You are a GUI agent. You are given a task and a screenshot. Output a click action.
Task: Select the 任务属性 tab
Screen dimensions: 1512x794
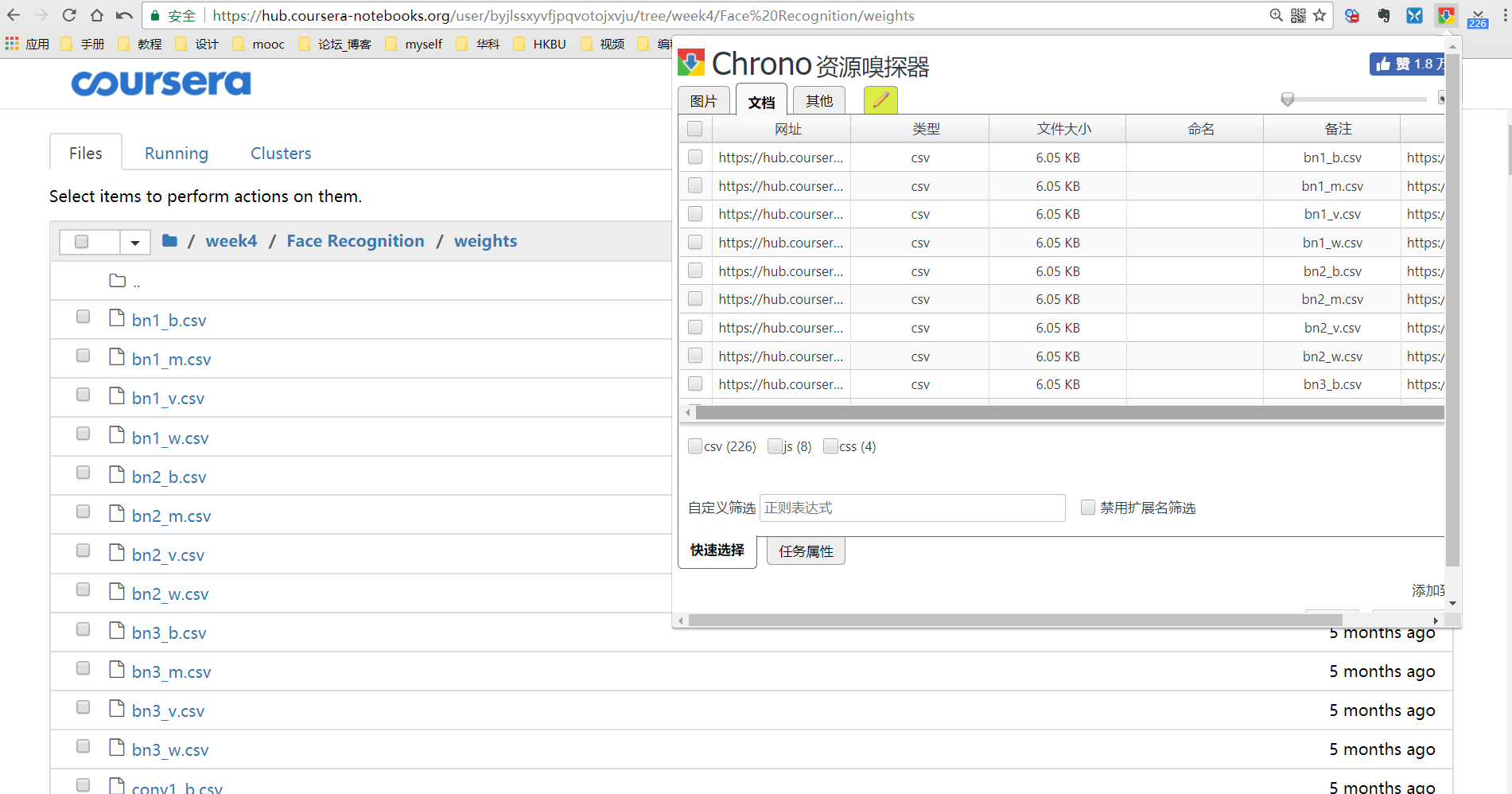click(806, 551)
